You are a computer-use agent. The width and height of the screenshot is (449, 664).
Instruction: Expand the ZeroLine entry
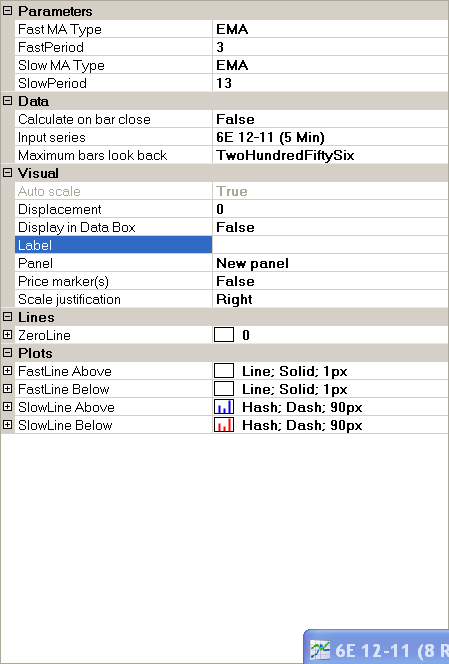pyautogui.click(x=7, y=335)
